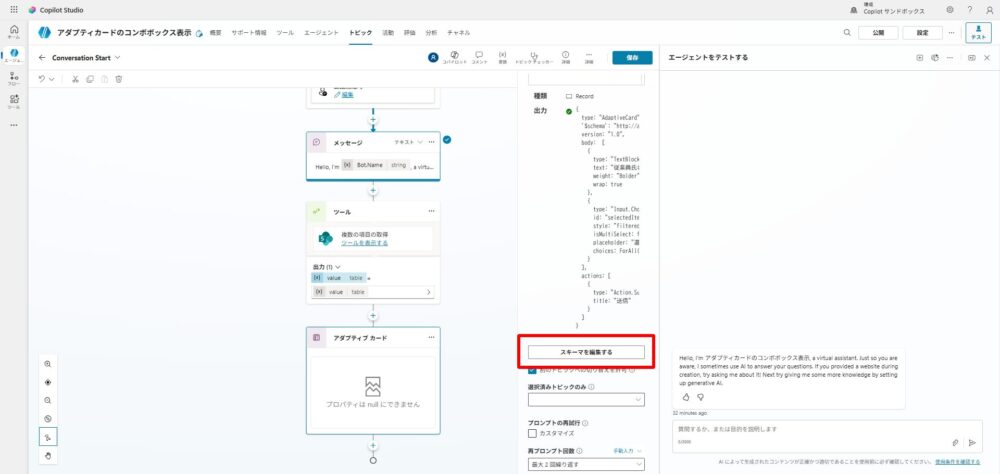This screenshot has width=1000, height=474.
Task: Toggle the Customize checkbox under prompt retry
Action: click(x=533, y=433)
